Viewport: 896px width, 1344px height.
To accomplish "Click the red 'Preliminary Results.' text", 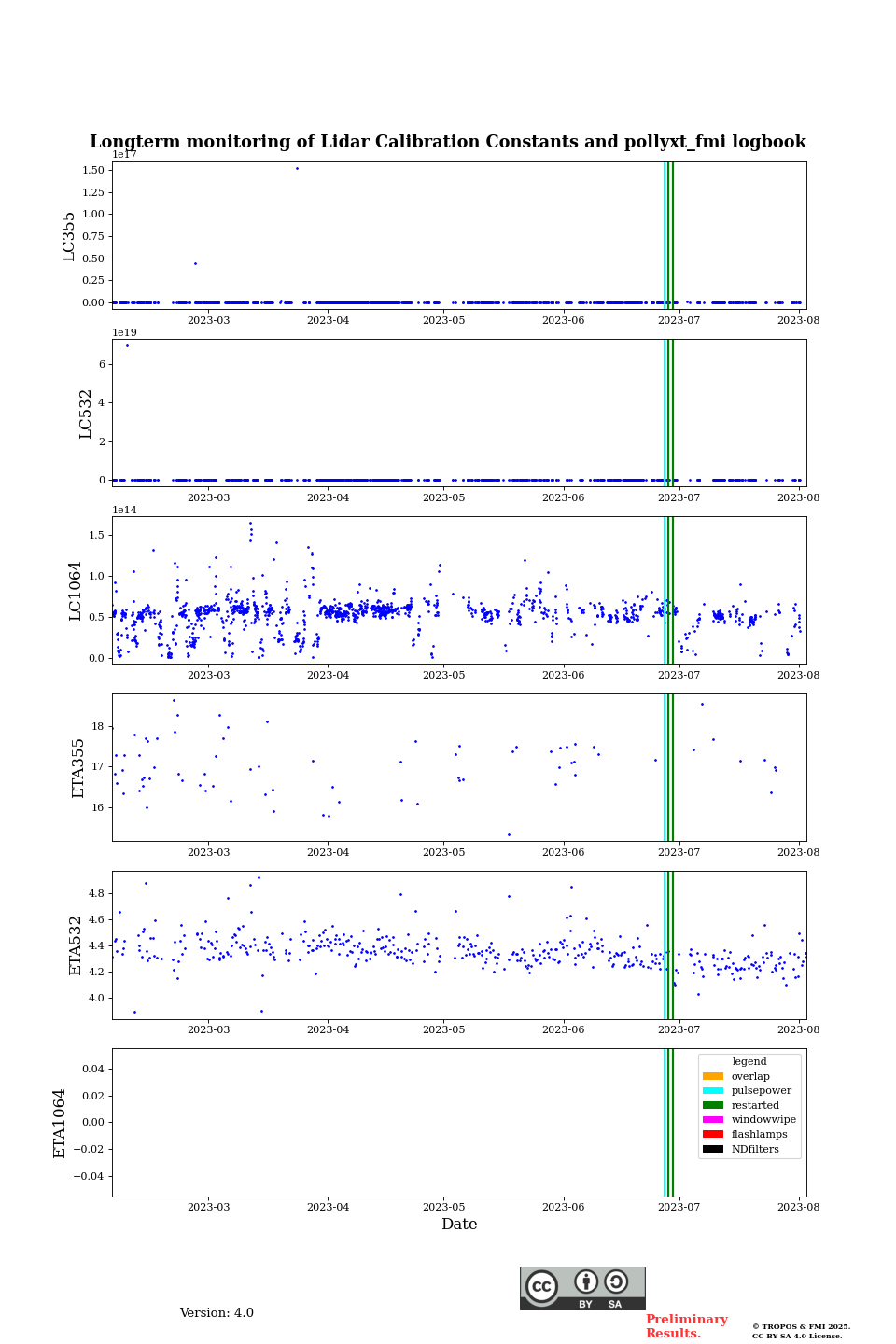I will [686, 1326].
